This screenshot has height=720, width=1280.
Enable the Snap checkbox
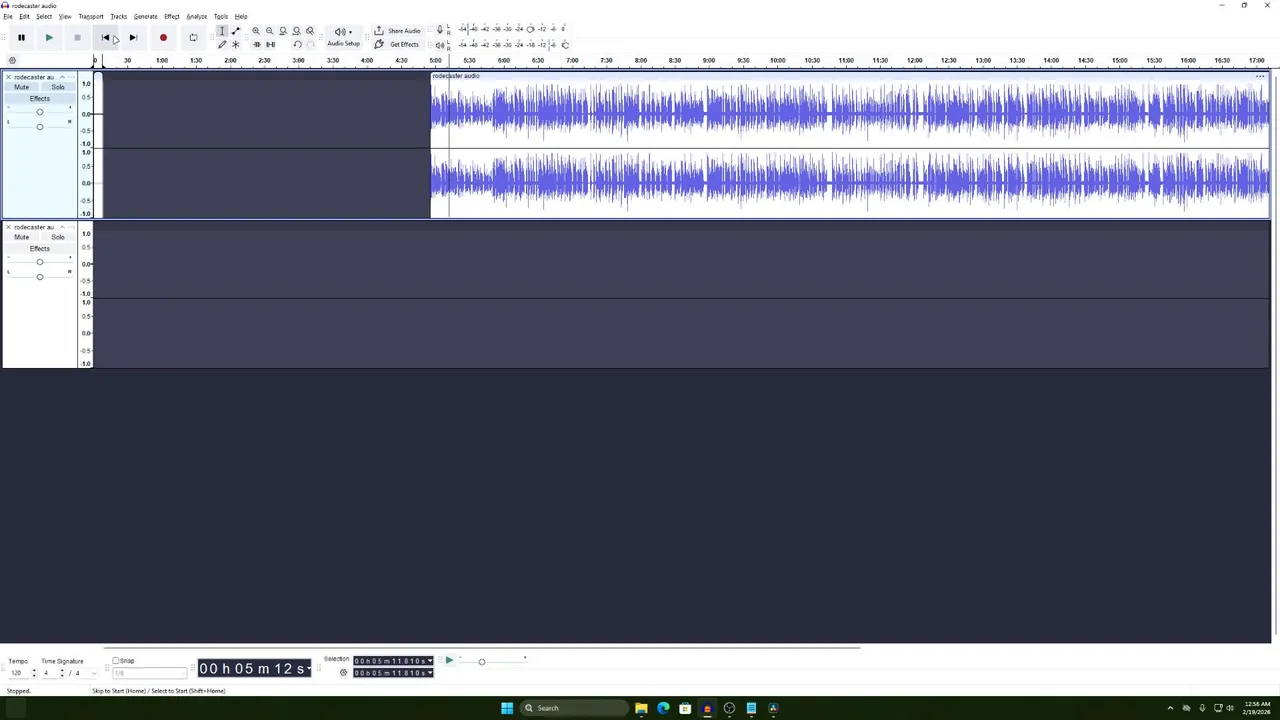pyautogui.click(x=116, y=661)
